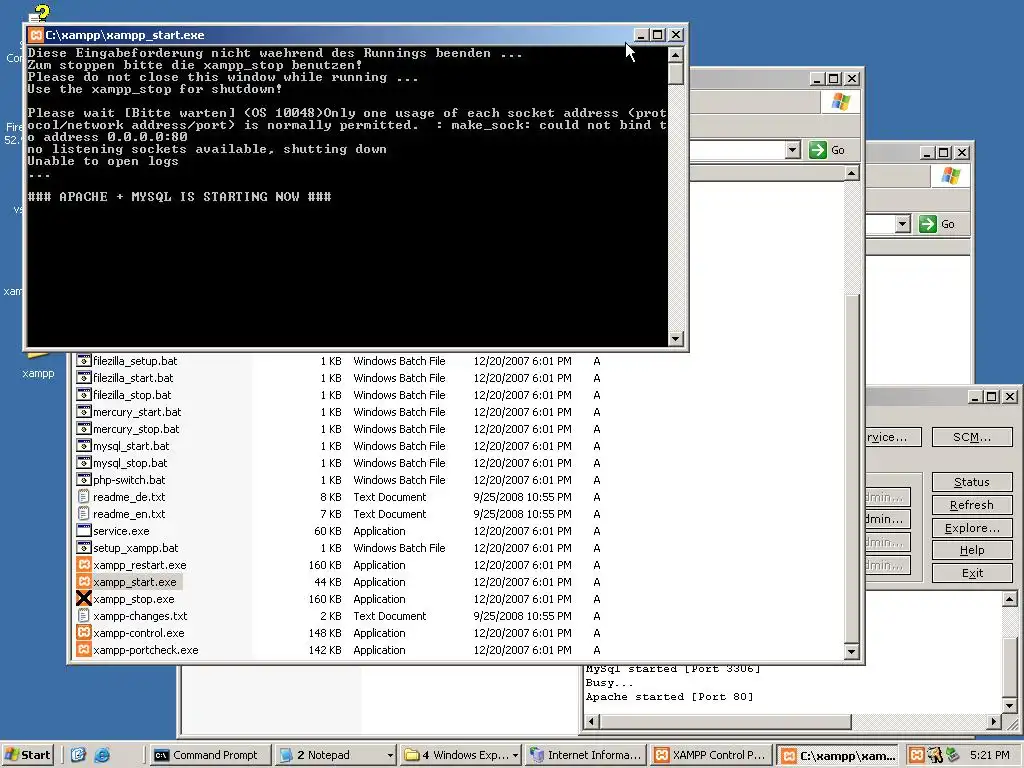Select the filezilla_start.bat file icon
Screen dimensions: 1024x768
84,377
